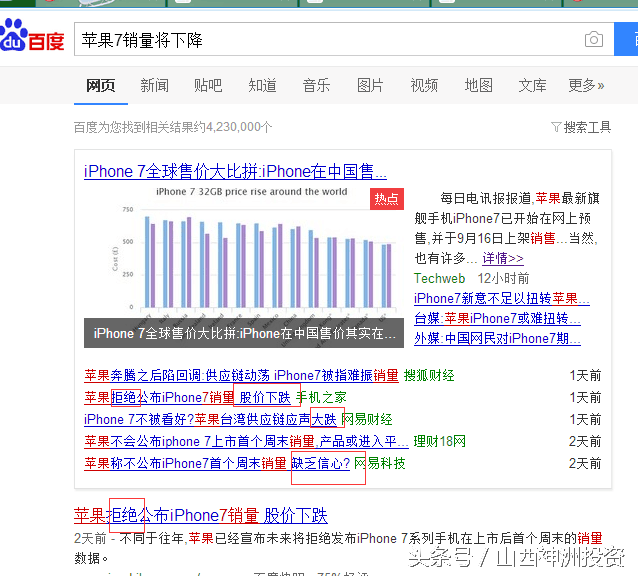638x576 pixels.
Task: Click the 网易科技 source label
Action: click(380, 463)
